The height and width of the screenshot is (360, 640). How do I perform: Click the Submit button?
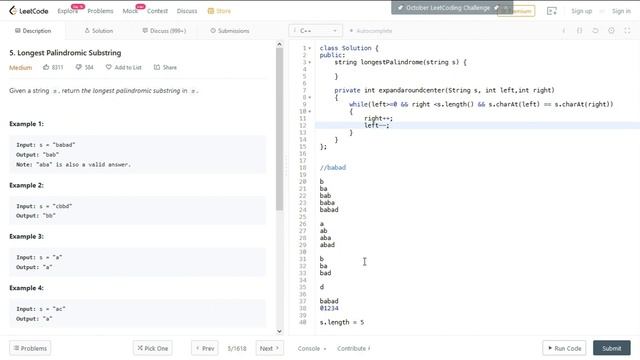tap(611, 348)
